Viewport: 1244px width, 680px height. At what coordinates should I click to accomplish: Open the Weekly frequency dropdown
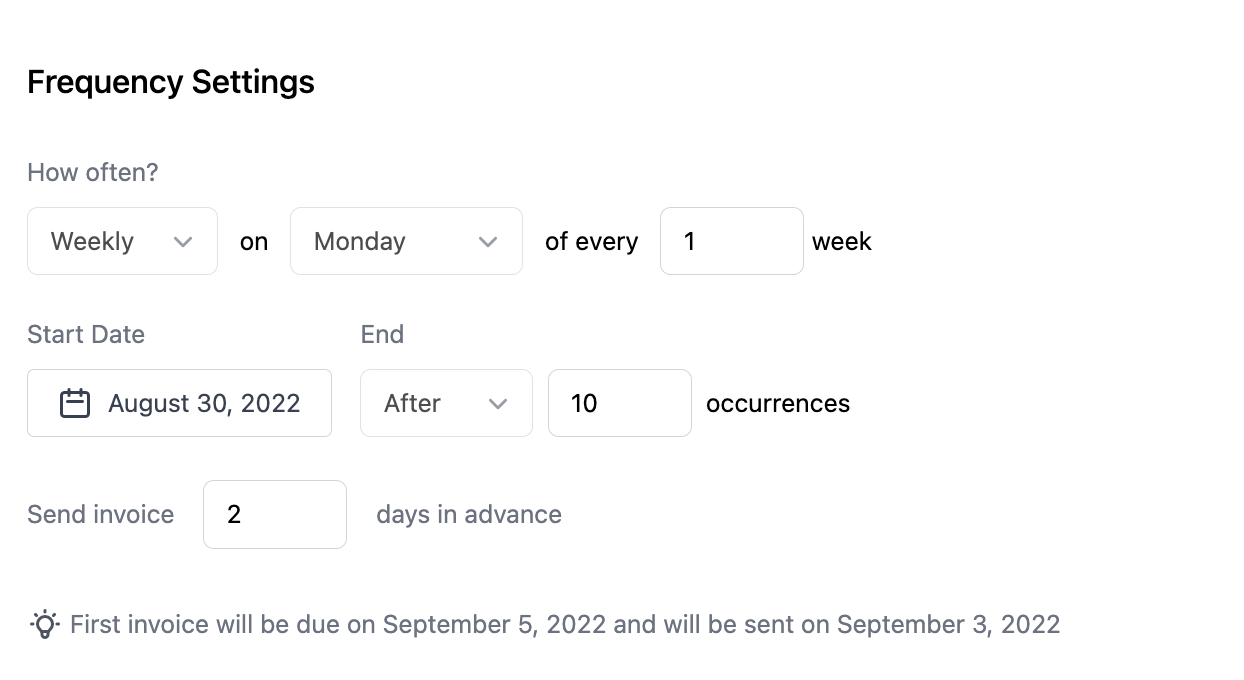[x=120, y=241]
